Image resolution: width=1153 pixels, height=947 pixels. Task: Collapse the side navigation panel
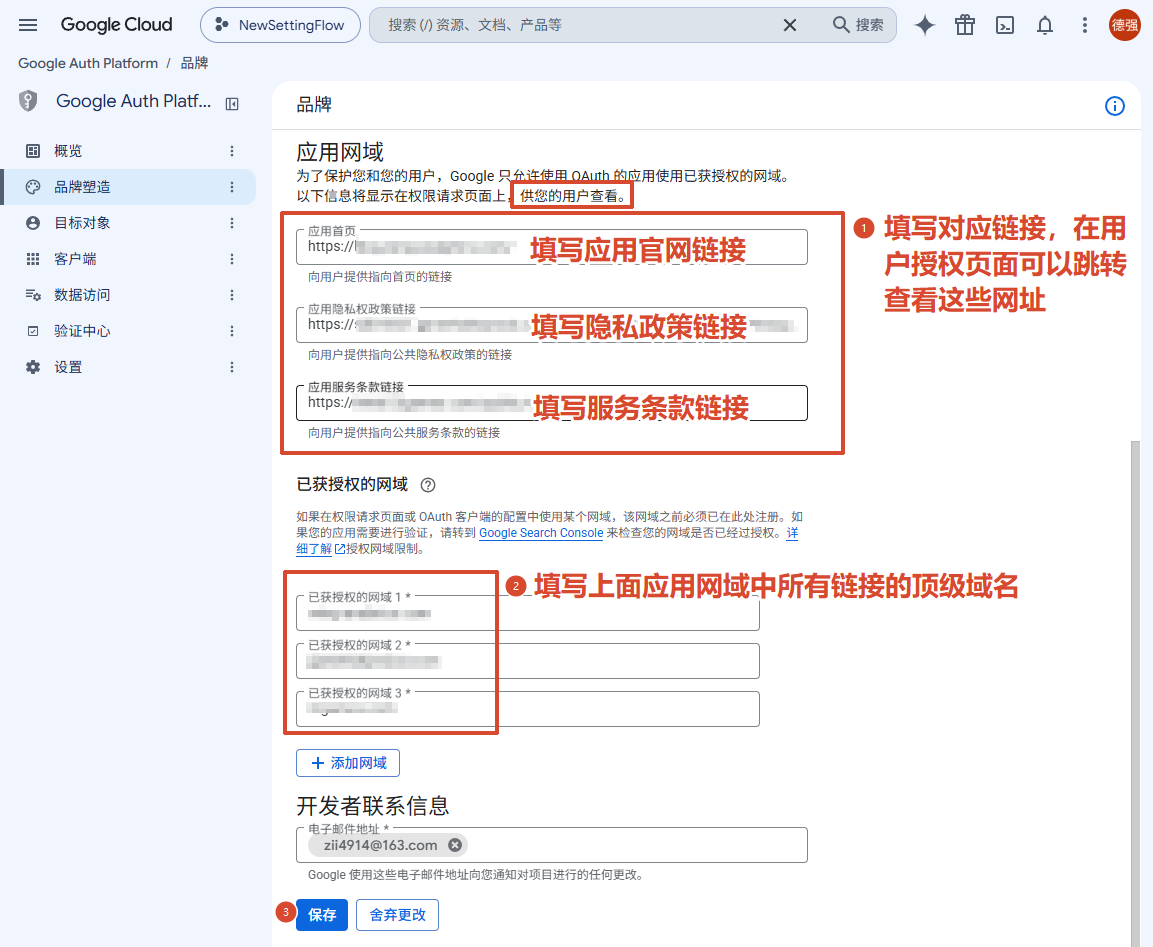pos(232,104)
